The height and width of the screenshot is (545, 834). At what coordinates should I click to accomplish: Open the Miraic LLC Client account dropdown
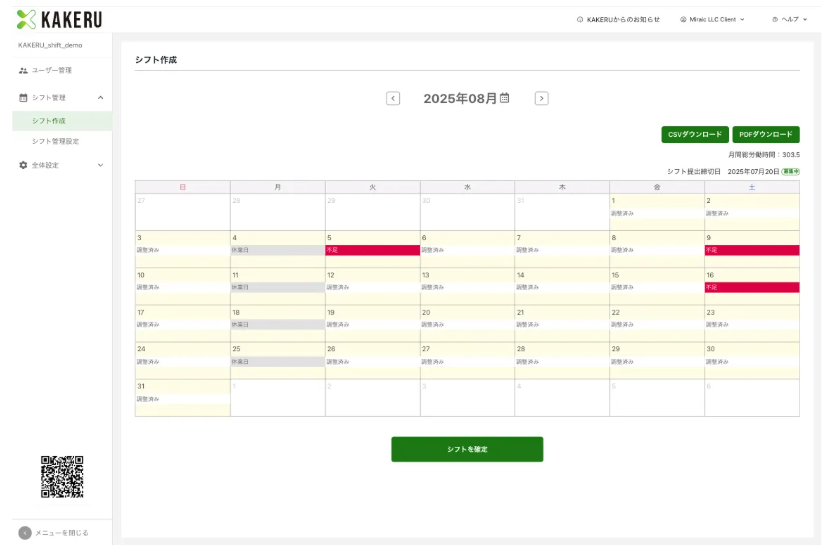(712, 19)
